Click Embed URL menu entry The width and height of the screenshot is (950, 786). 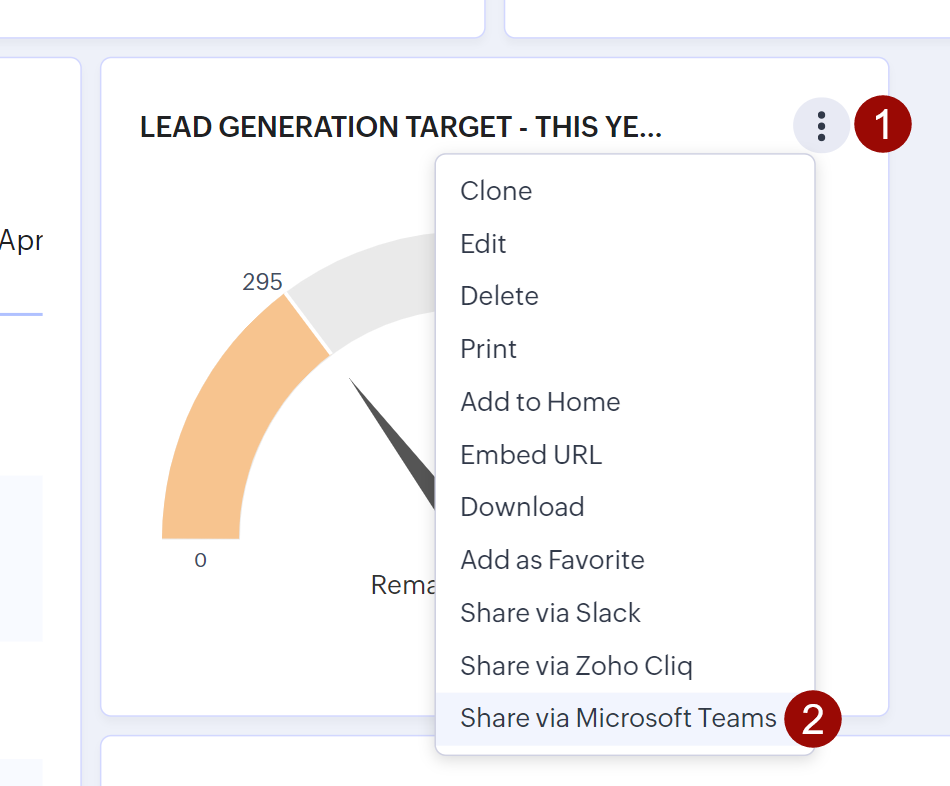pyautogui.click(x=531, y=455)
